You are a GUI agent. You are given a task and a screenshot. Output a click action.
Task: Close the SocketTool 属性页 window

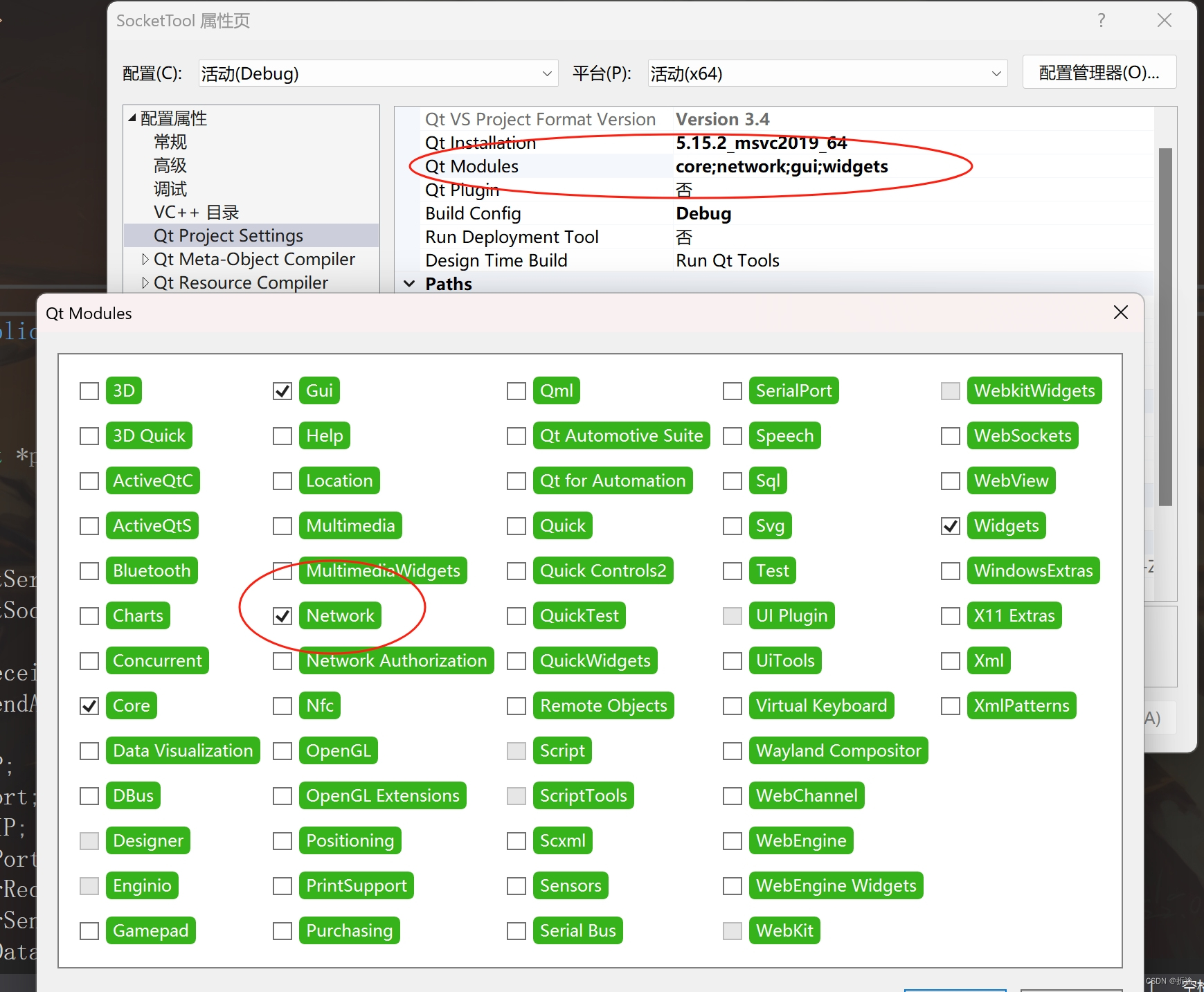[x=1165, y=21]
